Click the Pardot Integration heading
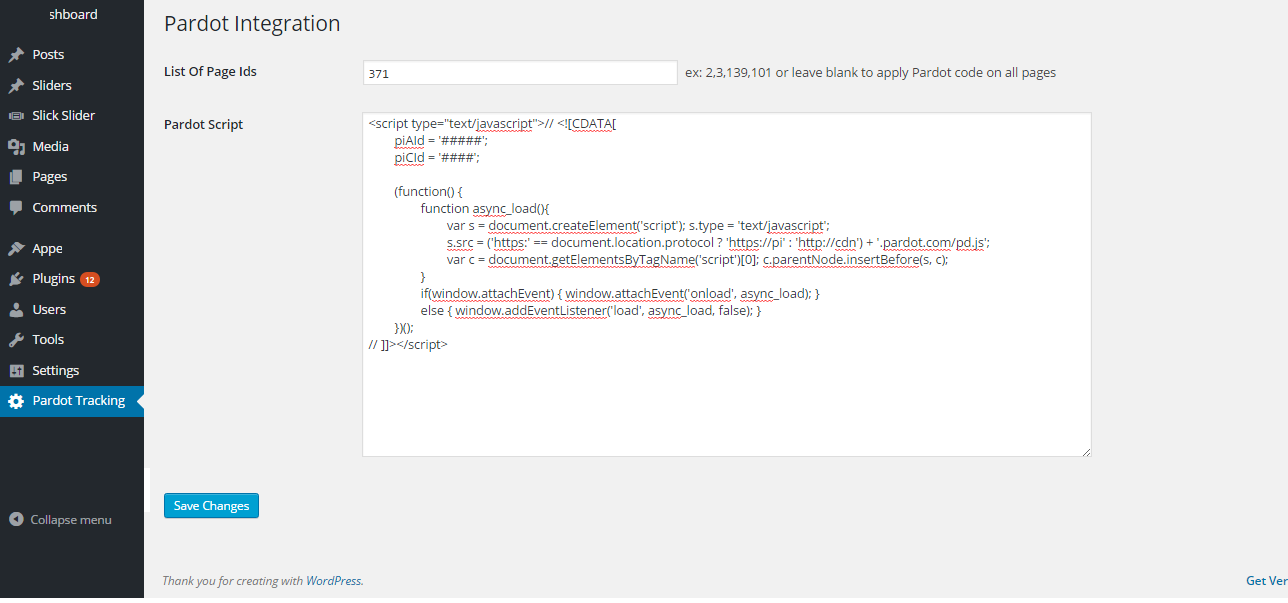 [252, 24]
